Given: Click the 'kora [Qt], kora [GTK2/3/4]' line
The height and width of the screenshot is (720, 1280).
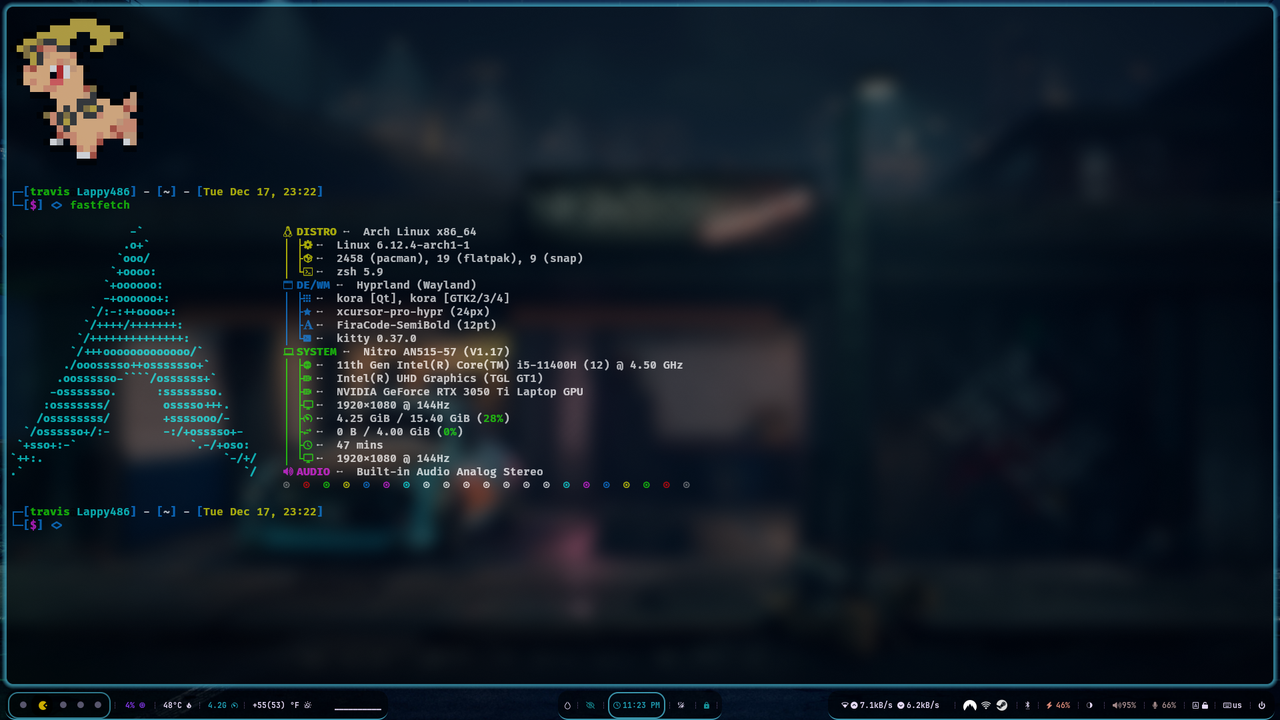Looking at the screenshot, I should pos(423,298).
